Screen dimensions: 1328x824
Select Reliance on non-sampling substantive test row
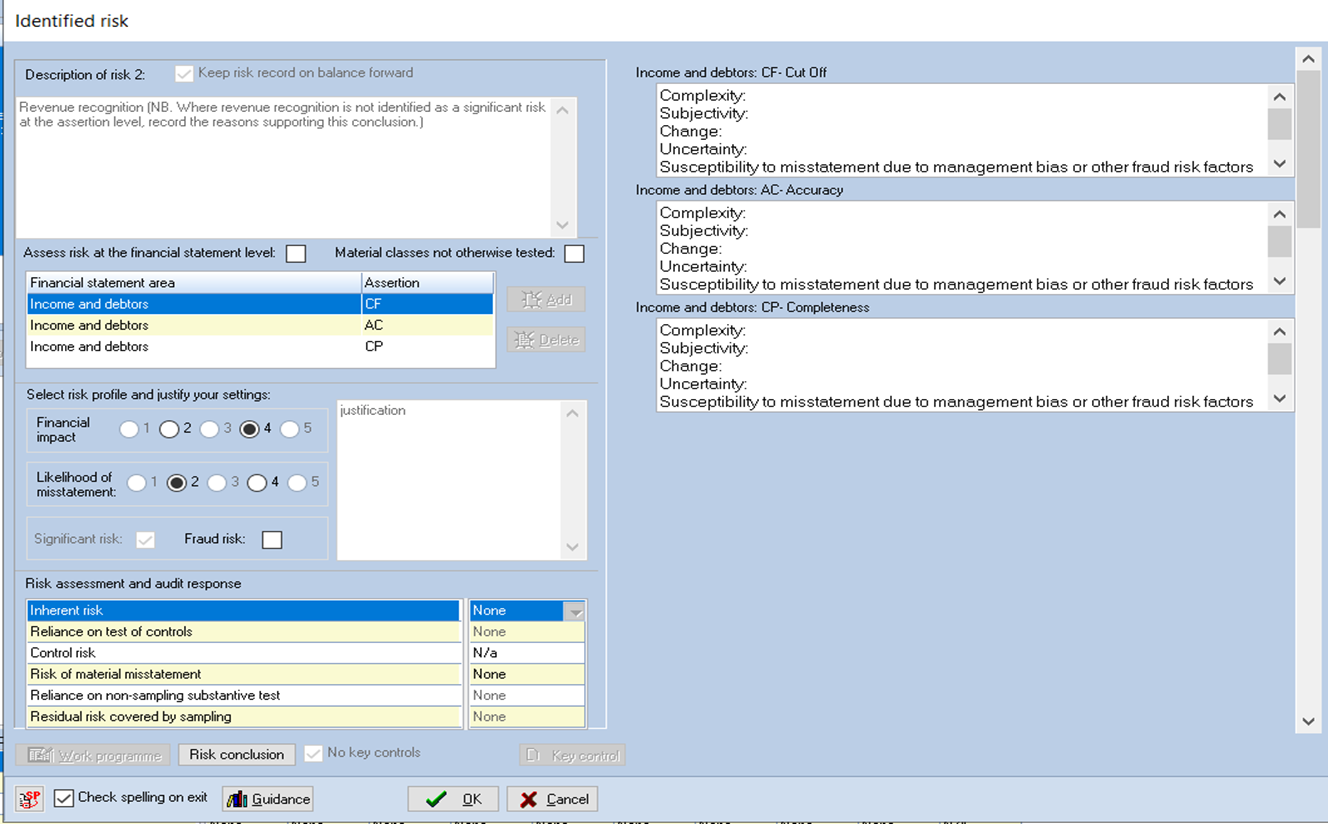coord(243,695)
